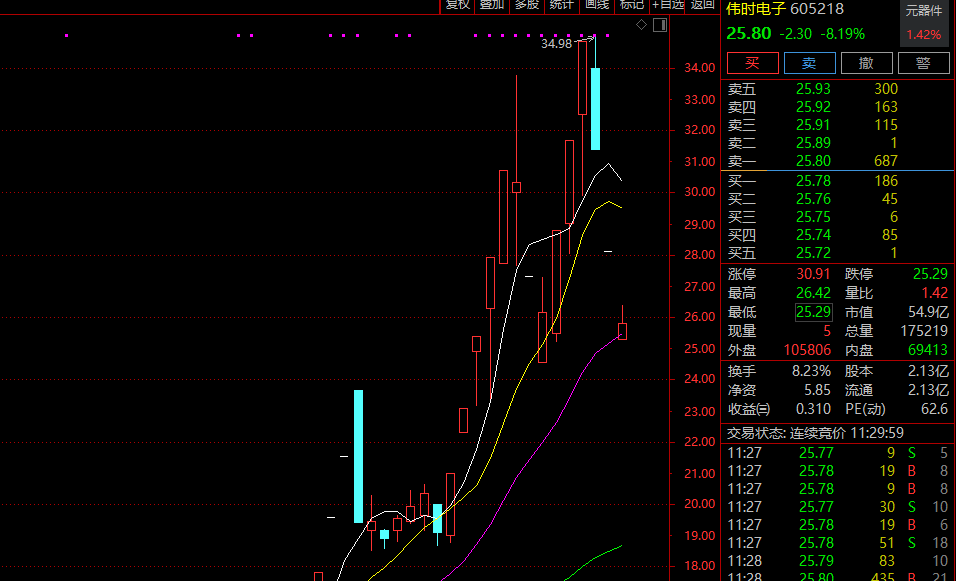
Task: Open the 元器件 sector box
Action: tap(924, 23)
